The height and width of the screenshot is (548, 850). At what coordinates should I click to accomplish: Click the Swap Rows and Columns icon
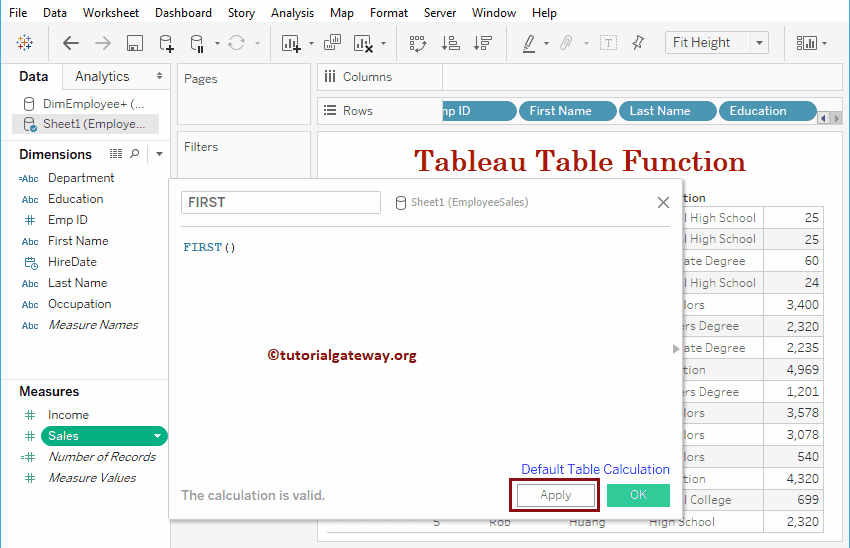(418, 43)
